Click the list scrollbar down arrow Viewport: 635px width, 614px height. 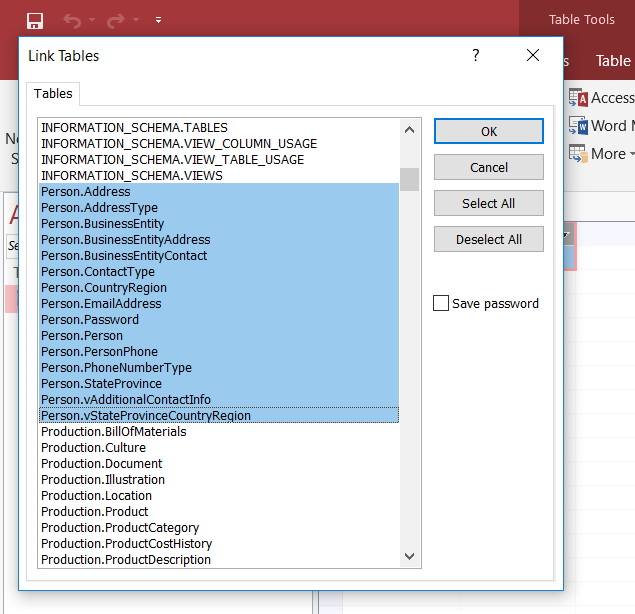tap(409, 556)
